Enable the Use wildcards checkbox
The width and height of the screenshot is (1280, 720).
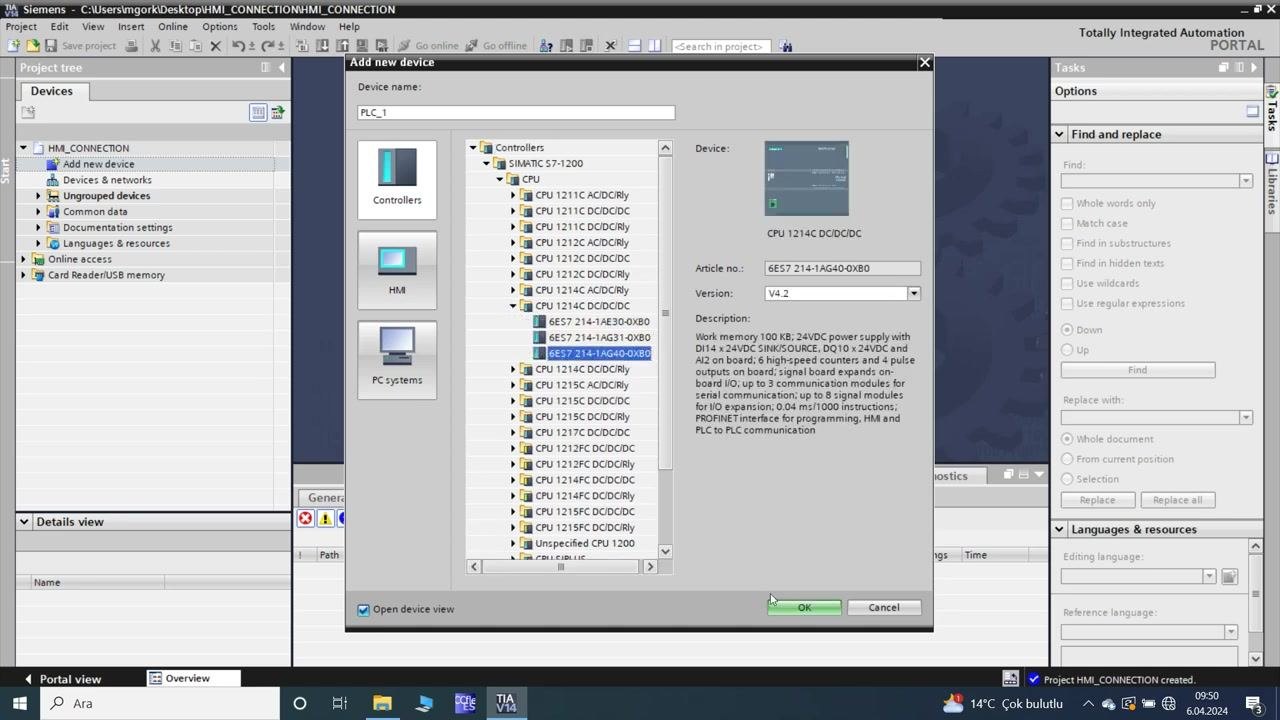1067,283
